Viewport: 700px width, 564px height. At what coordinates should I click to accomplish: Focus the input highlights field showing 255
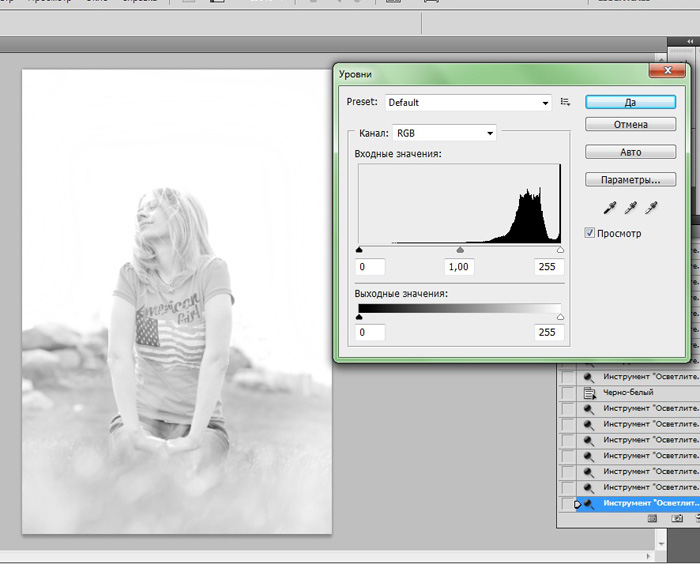click(549, 267)
